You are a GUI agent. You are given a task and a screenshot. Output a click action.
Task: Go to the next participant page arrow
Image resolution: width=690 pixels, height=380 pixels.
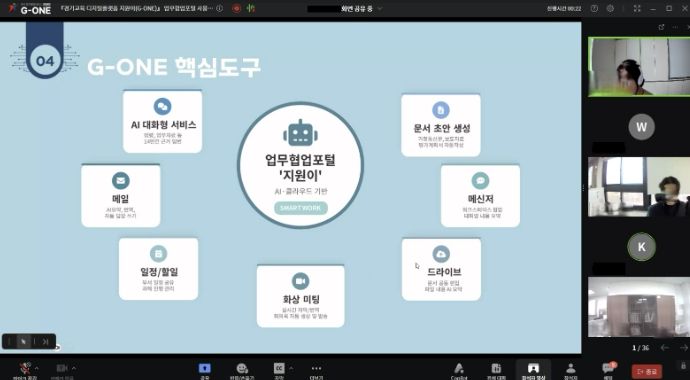coord(683,348)
